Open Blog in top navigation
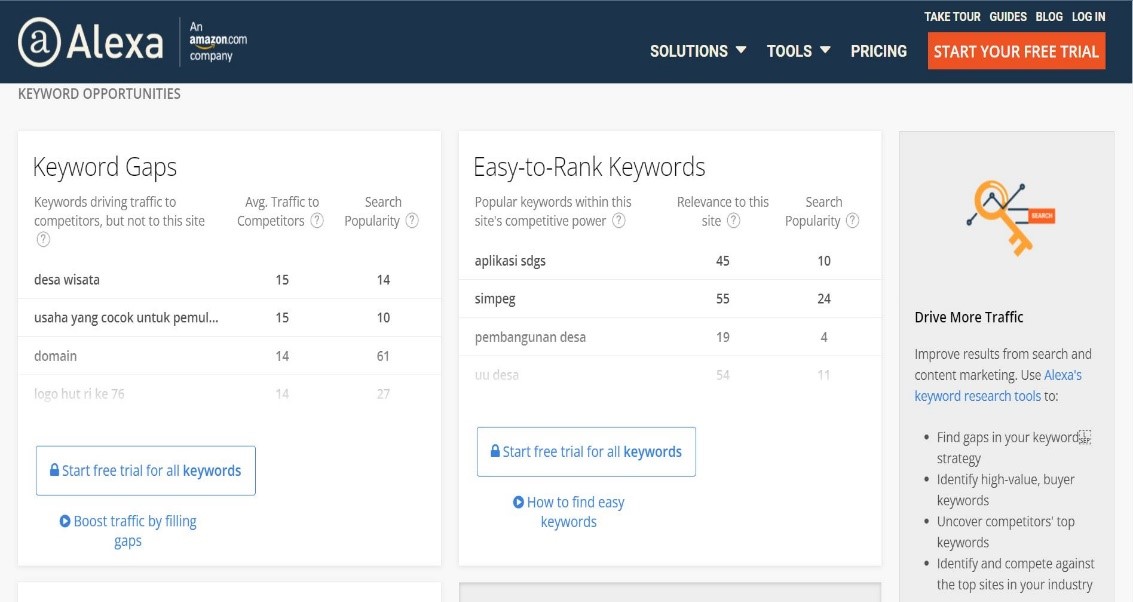 [x=1049, y=17]
